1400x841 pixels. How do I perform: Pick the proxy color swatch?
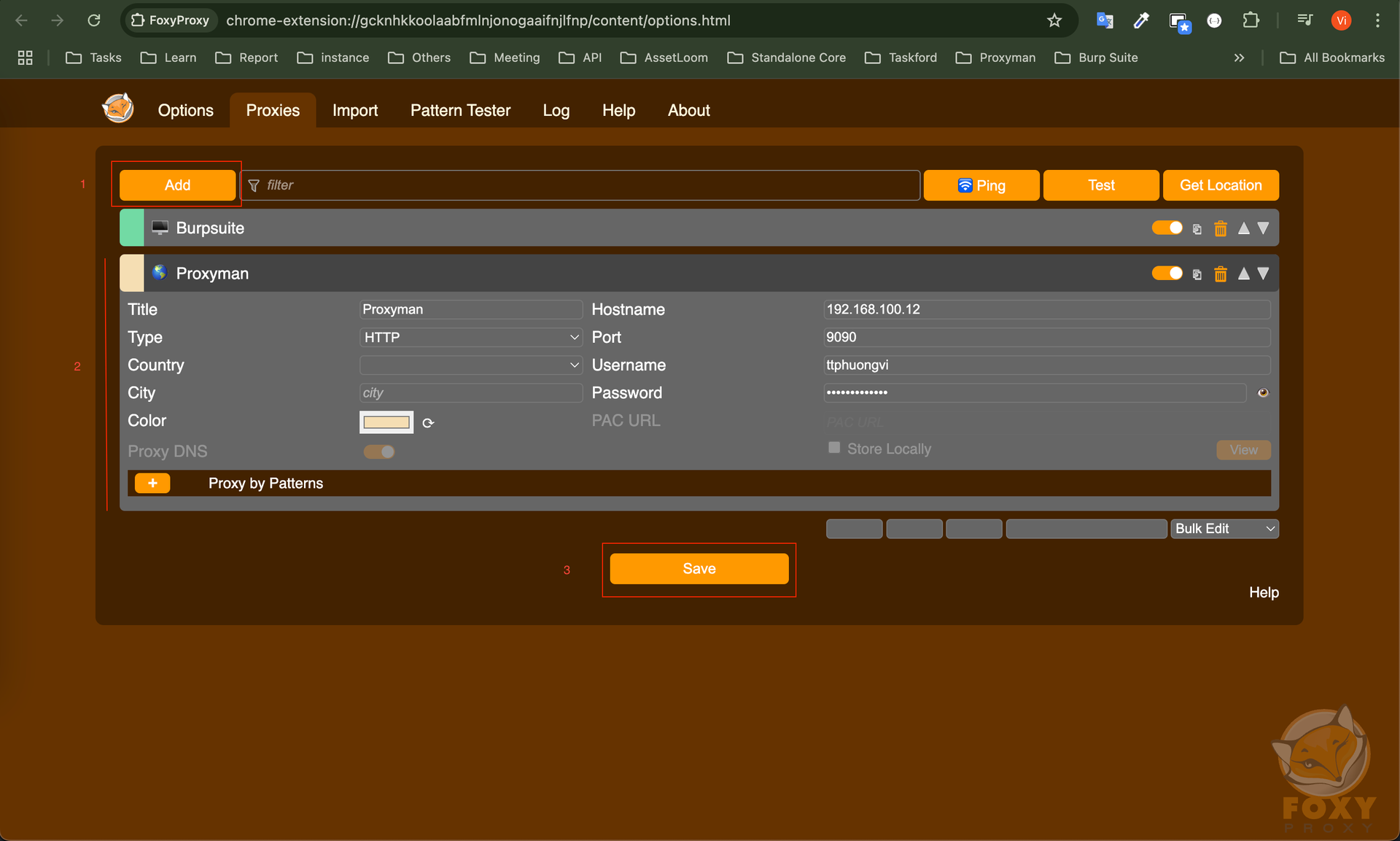click(386, 422)
